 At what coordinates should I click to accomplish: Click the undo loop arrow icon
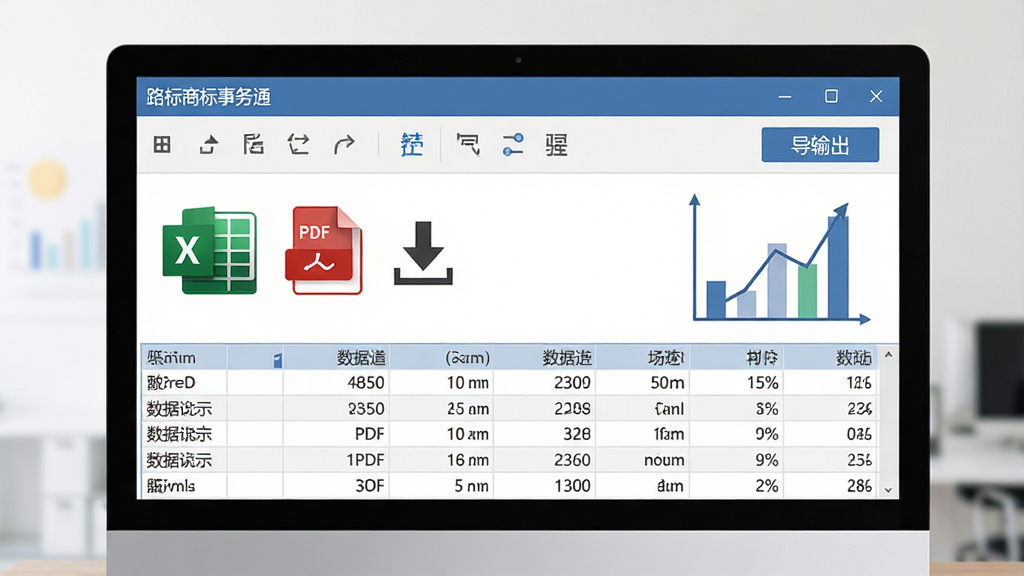[x=298, y=144]
